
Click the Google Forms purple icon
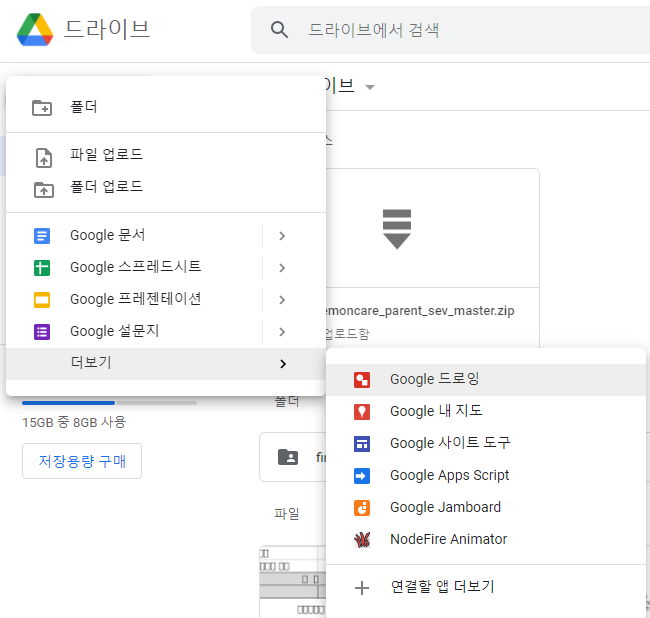click(42, 332)
